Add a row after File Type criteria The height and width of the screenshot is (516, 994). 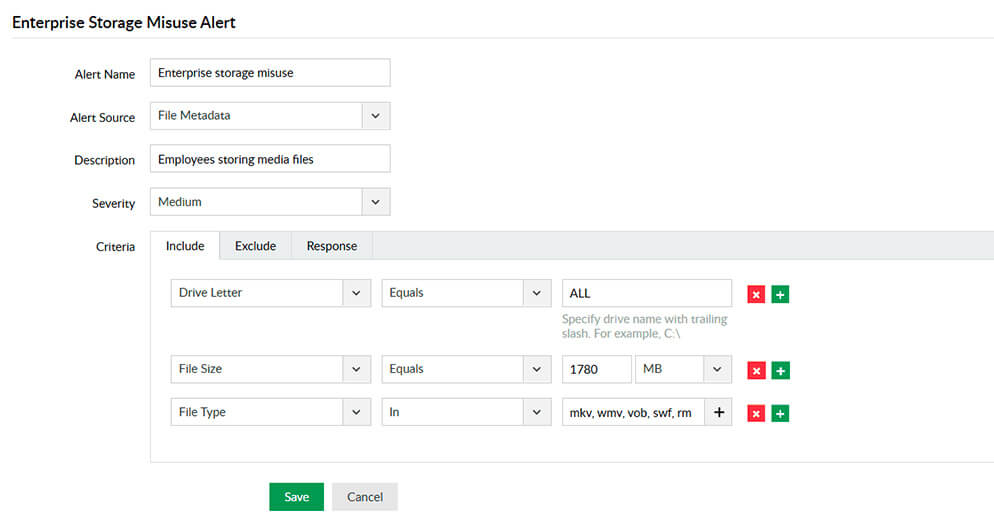[780, 413]
